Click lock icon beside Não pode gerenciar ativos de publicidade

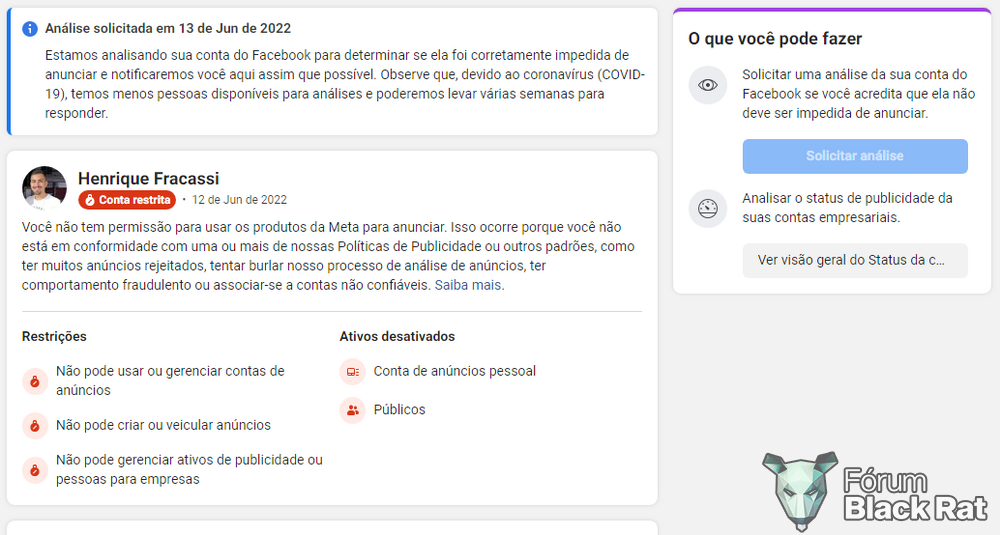pos(35,470)
